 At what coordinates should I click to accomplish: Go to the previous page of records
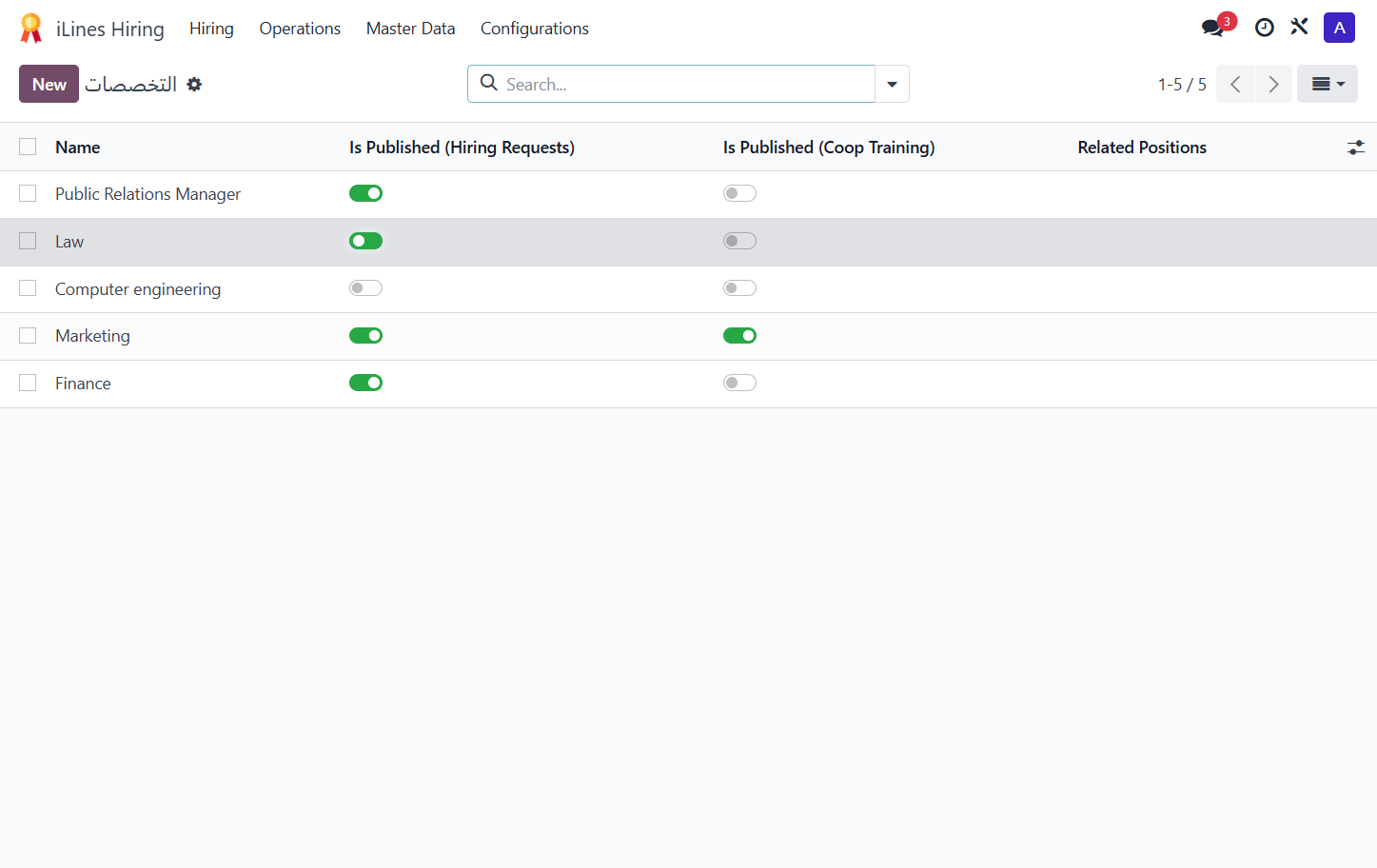tap(1235, 84)
